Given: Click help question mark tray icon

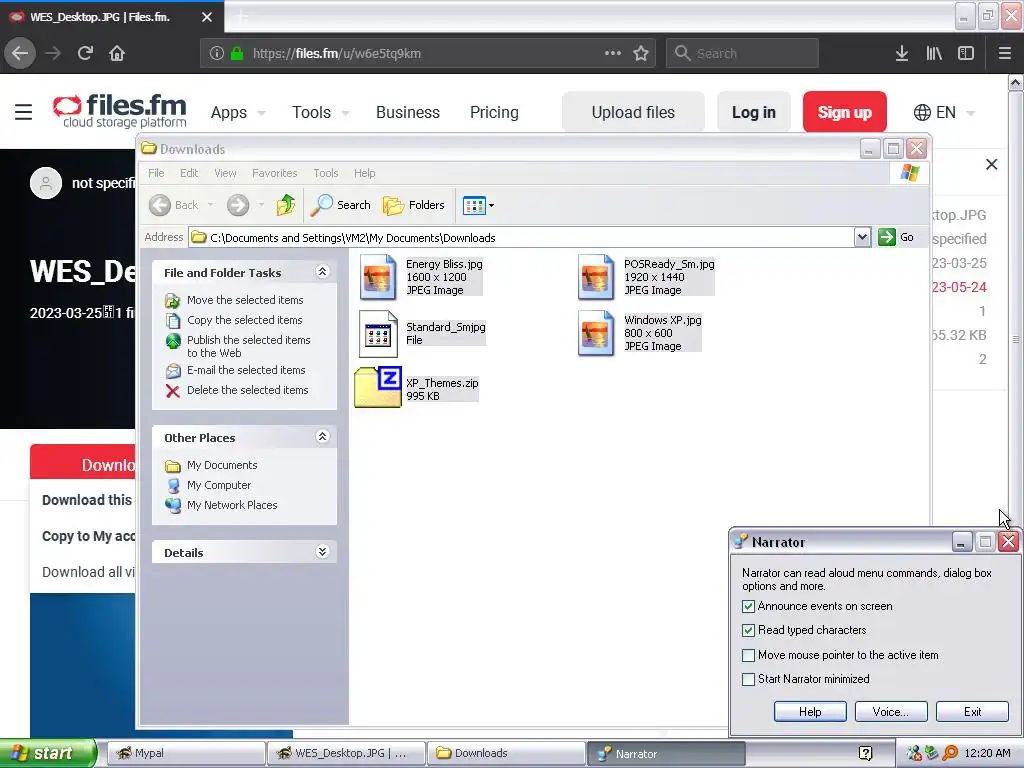Looking at the screenshot, I should [x=865, y=754].
